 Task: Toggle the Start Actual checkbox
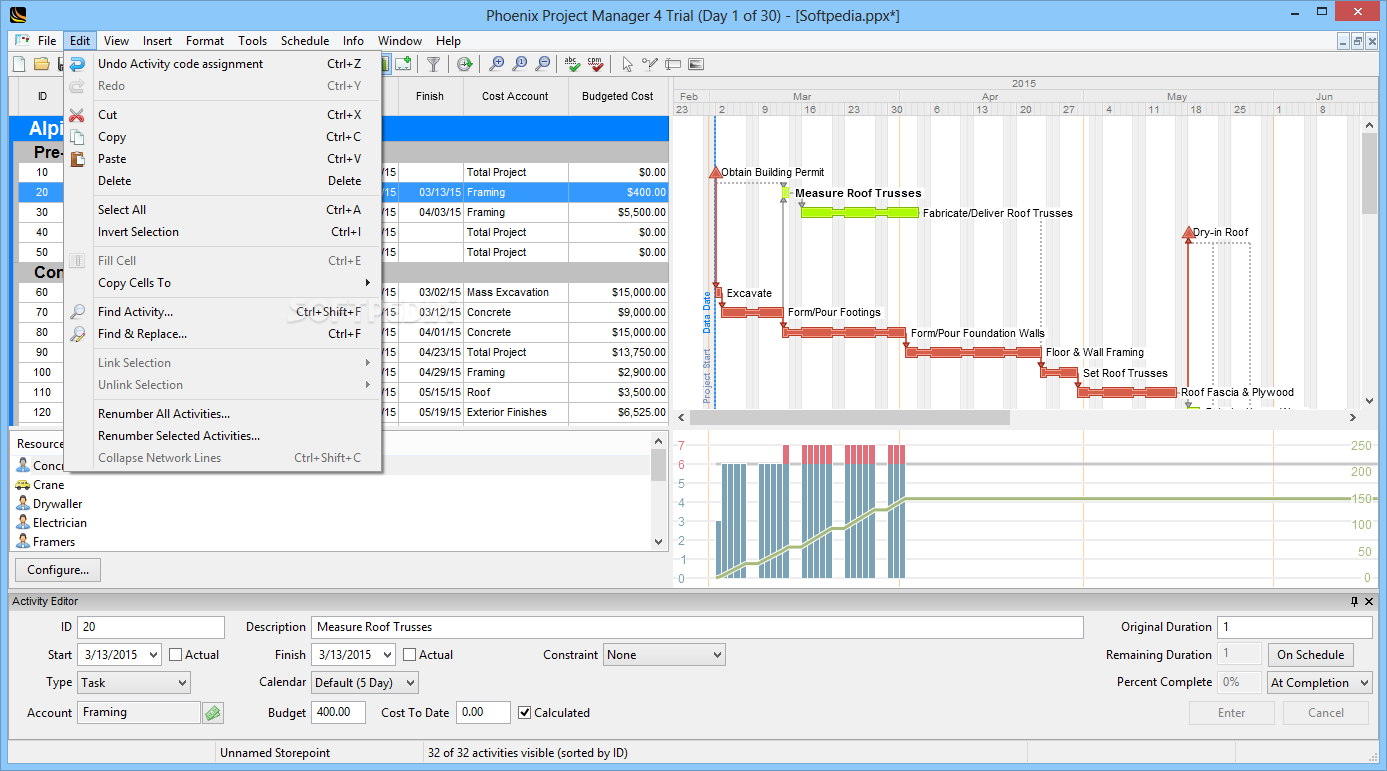(x=176, y=655)
